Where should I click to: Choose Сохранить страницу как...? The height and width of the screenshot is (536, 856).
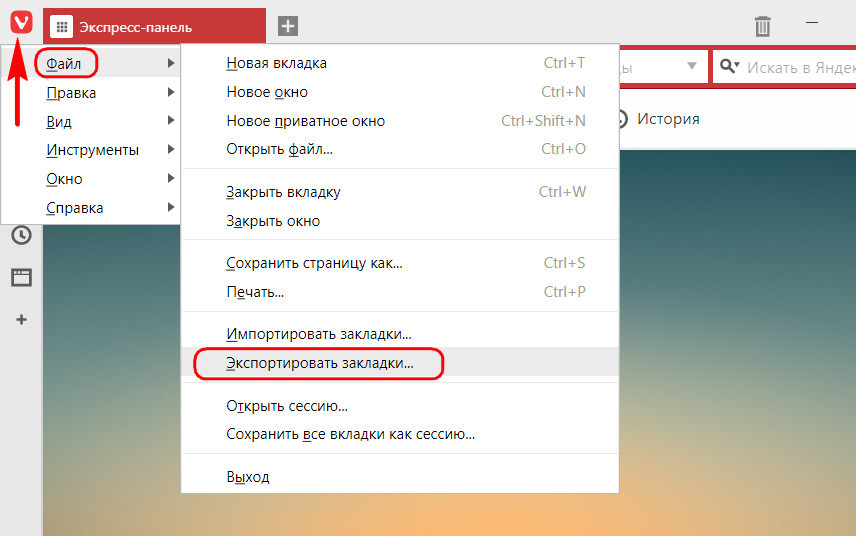400,263
